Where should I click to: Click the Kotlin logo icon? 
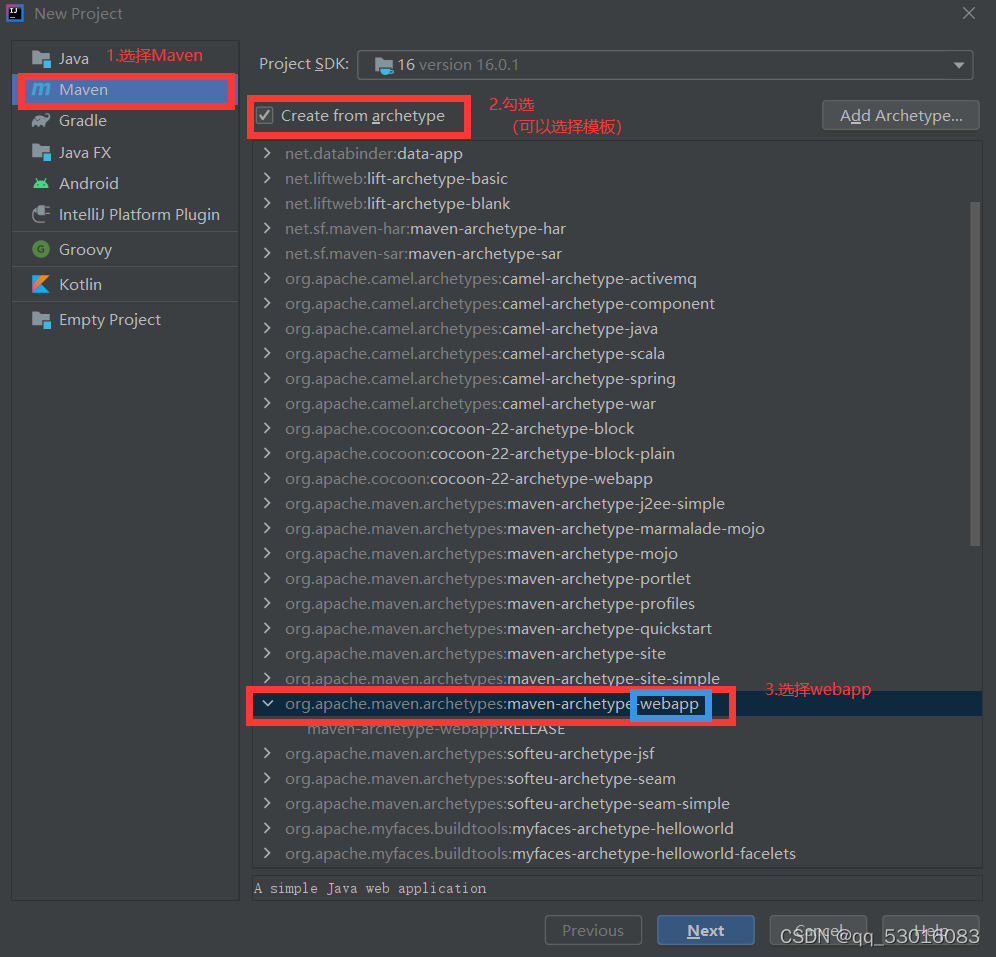pyautogui.click(x=41, y=284)
